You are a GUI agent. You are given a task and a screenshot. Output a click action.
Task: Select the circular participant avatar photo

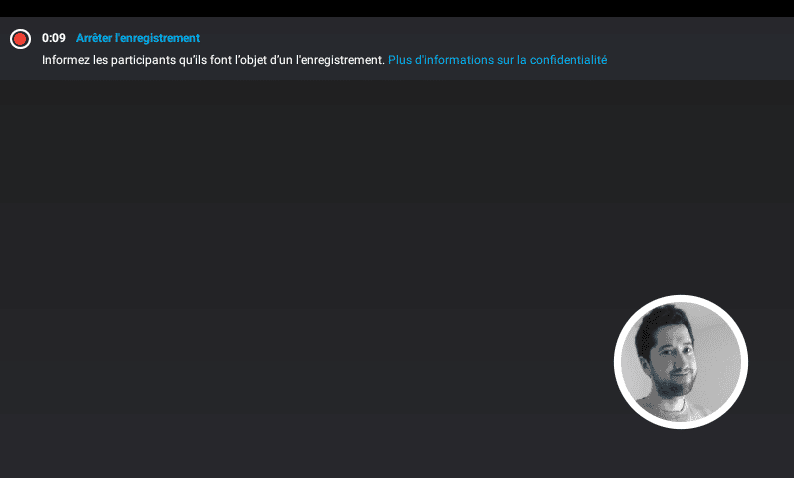point(681,362)
